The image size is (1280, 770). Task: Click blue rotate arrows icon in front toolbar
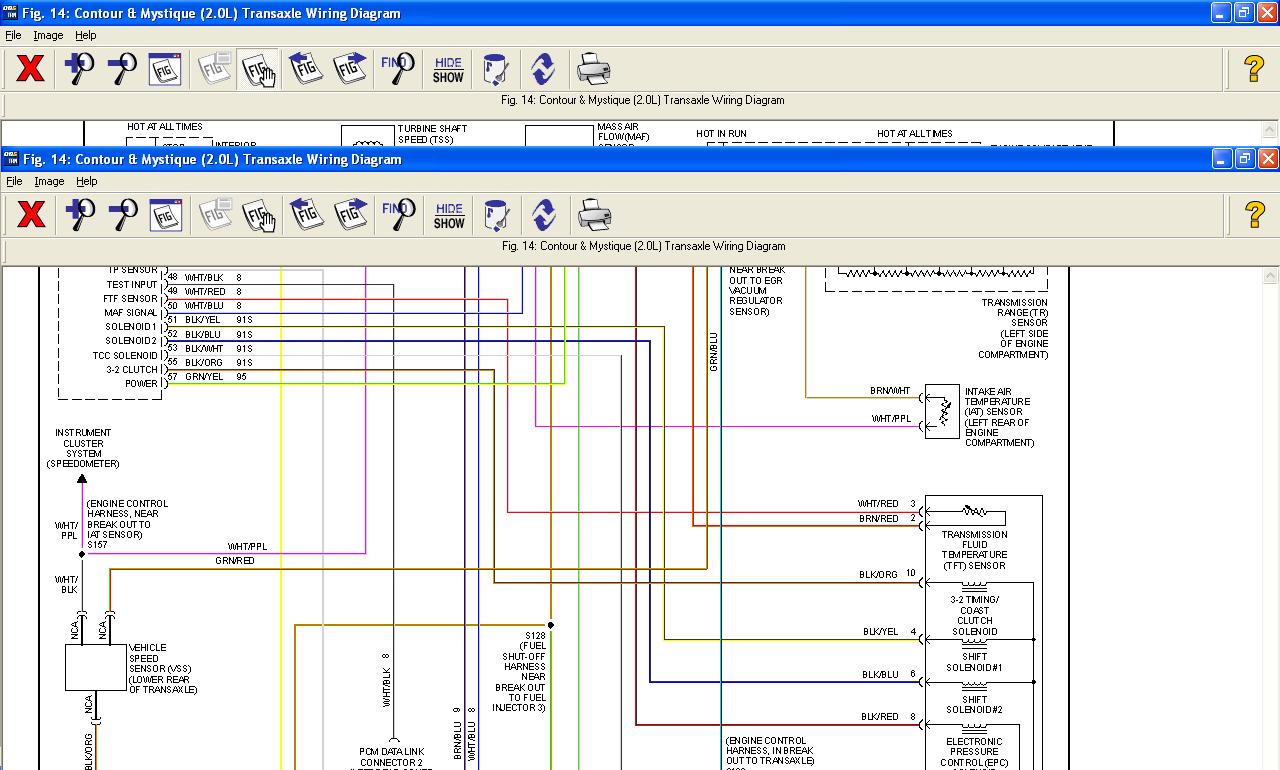click(x=543, y=215)
